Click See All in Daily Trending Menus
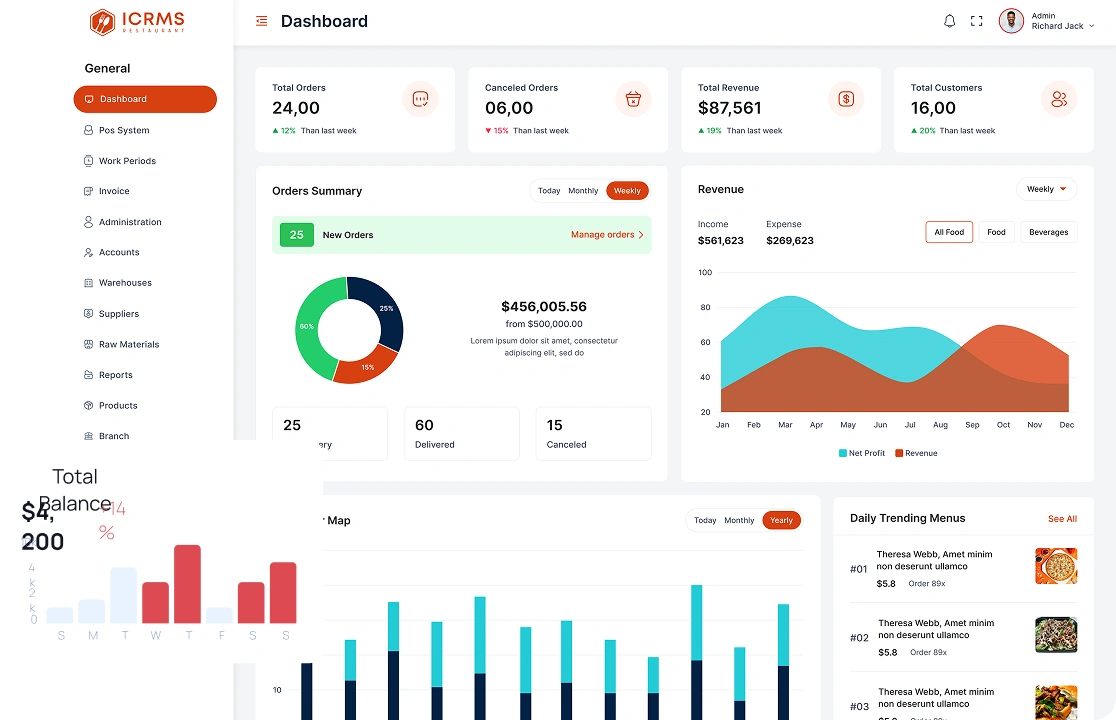 pyautogui.click(x=1062, y=519)
